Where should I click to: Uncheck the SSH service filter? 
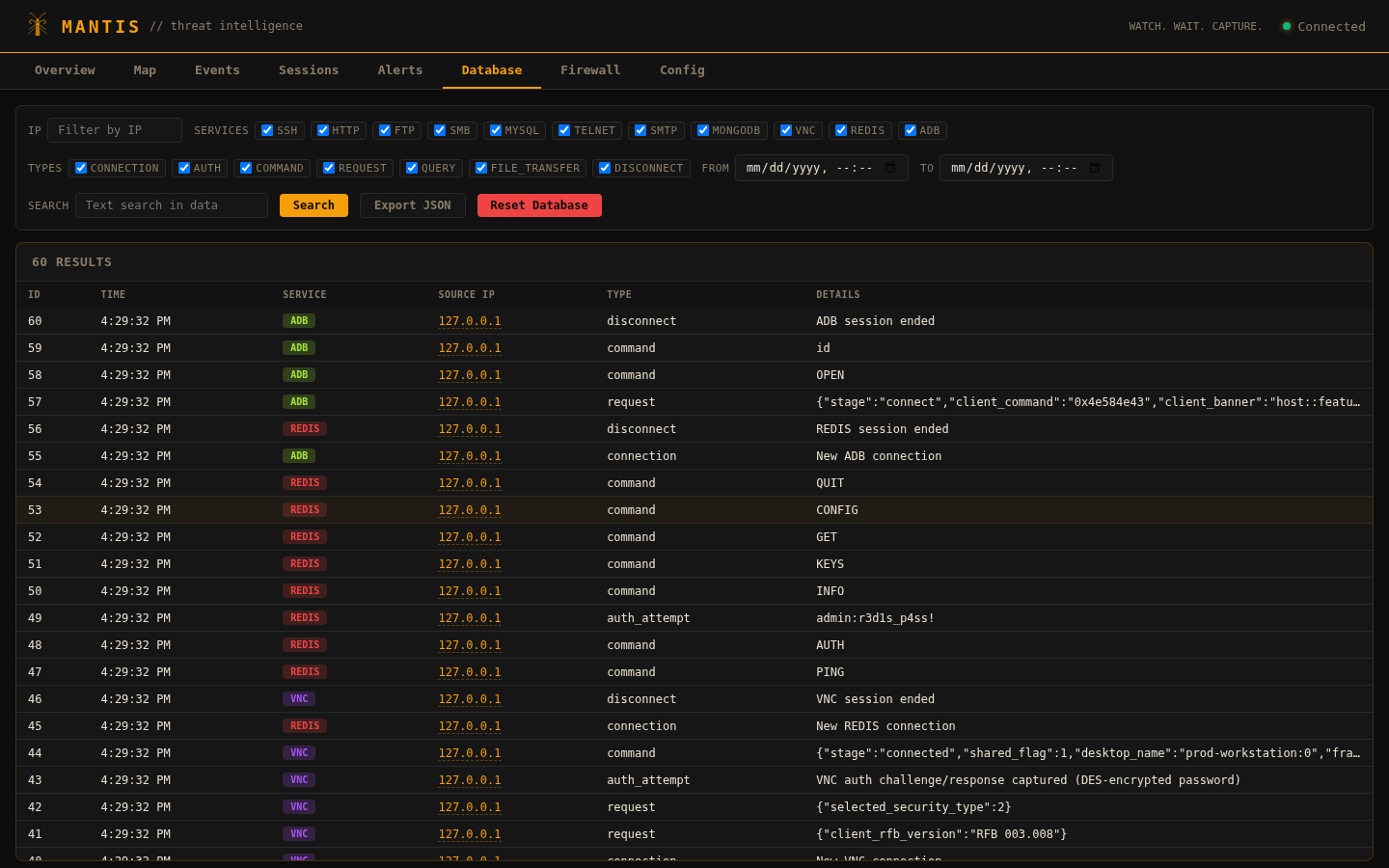point(265,129)
